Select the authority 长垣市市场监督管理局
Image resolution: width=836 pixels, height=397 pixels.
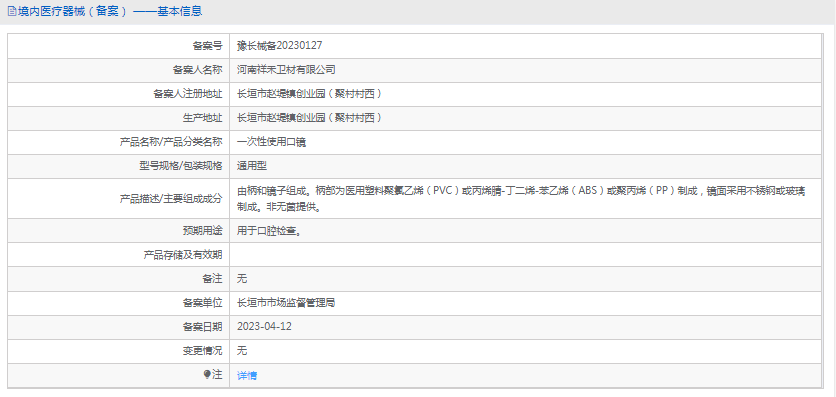pyautogui.click(x=286, y=303)
